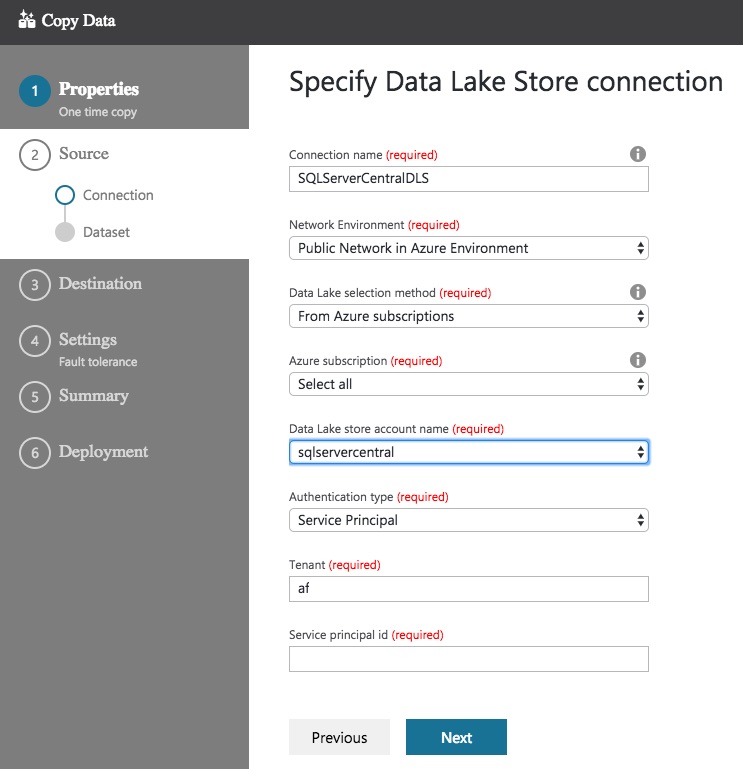The height and width of the screenshot is (769, 743).
Task: Open the Network Environment dropdown
Action: [468, 248]
